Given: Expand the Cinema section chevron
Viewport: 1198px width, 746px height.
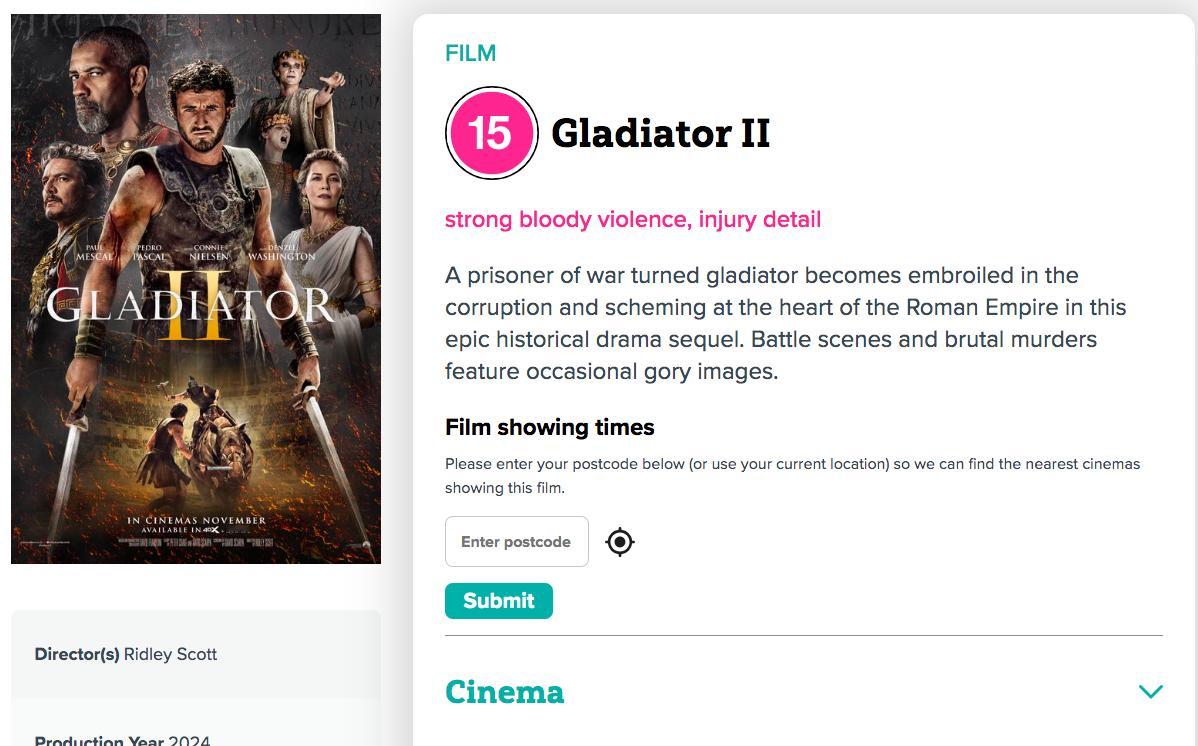Looking at the screenshot, I should click(x=1151, y=692).
